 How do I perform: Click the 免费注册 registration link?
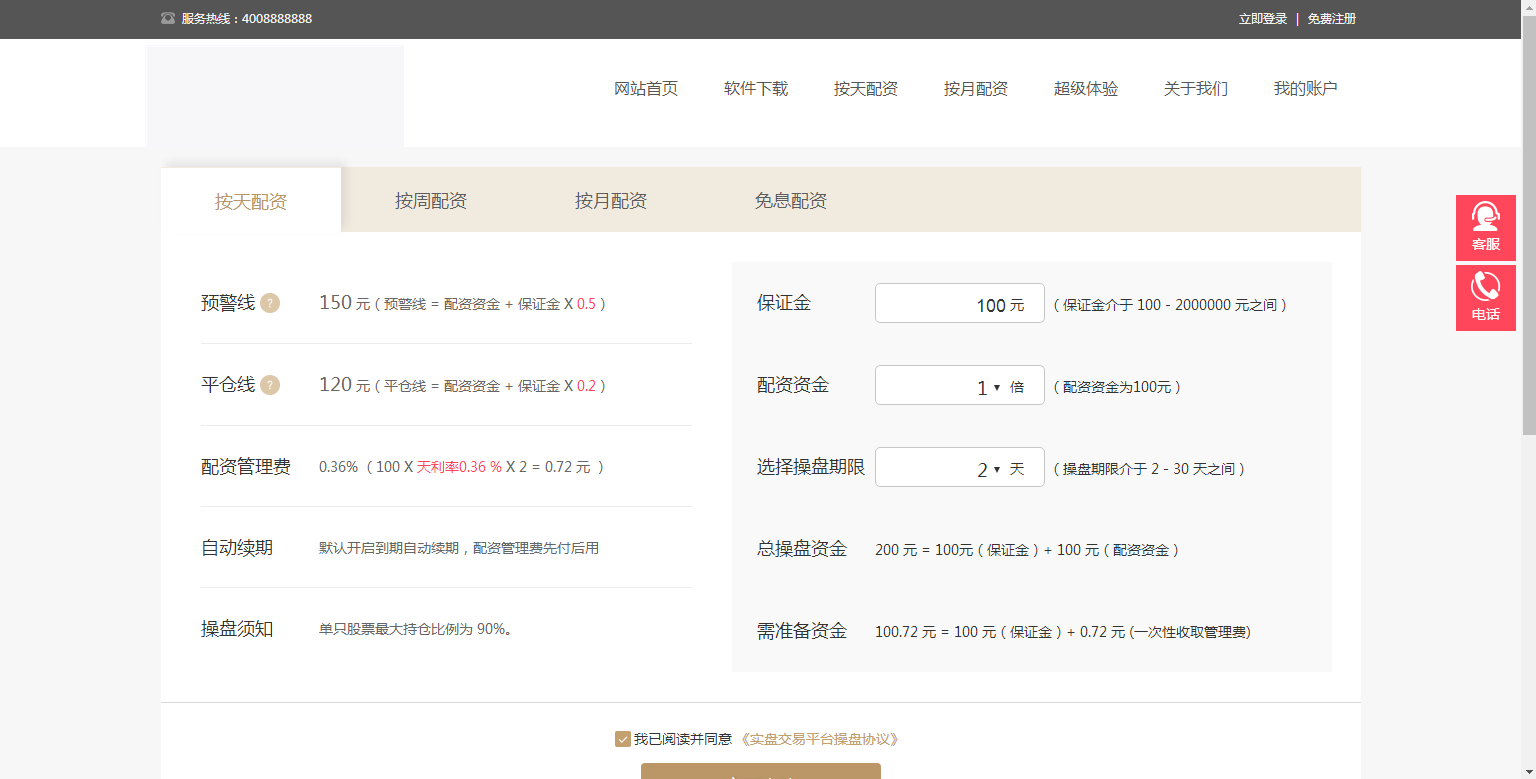click(1330, 18)
